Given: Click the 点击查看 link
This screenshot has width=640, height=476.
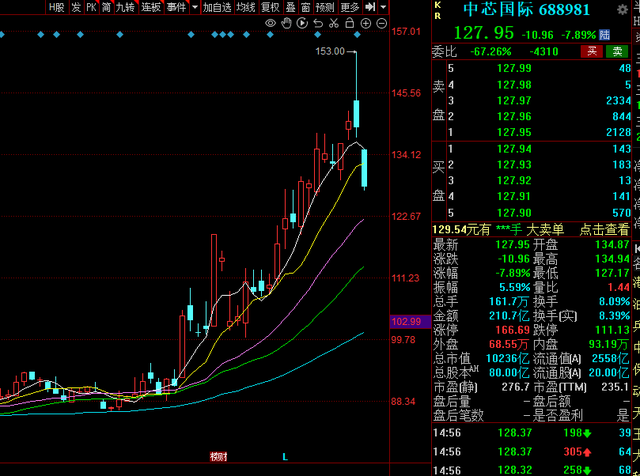Looking at the screenshot, I should [x=604, y=230].
